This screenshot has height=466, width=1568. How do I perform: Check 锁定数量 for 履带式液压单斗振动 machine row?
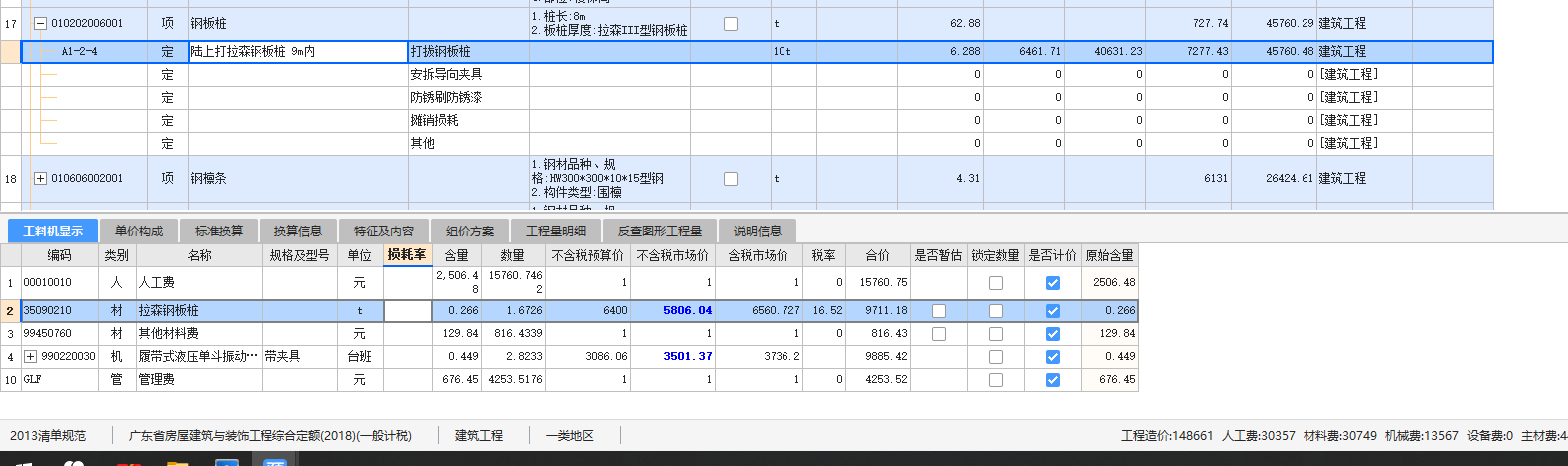996,357
